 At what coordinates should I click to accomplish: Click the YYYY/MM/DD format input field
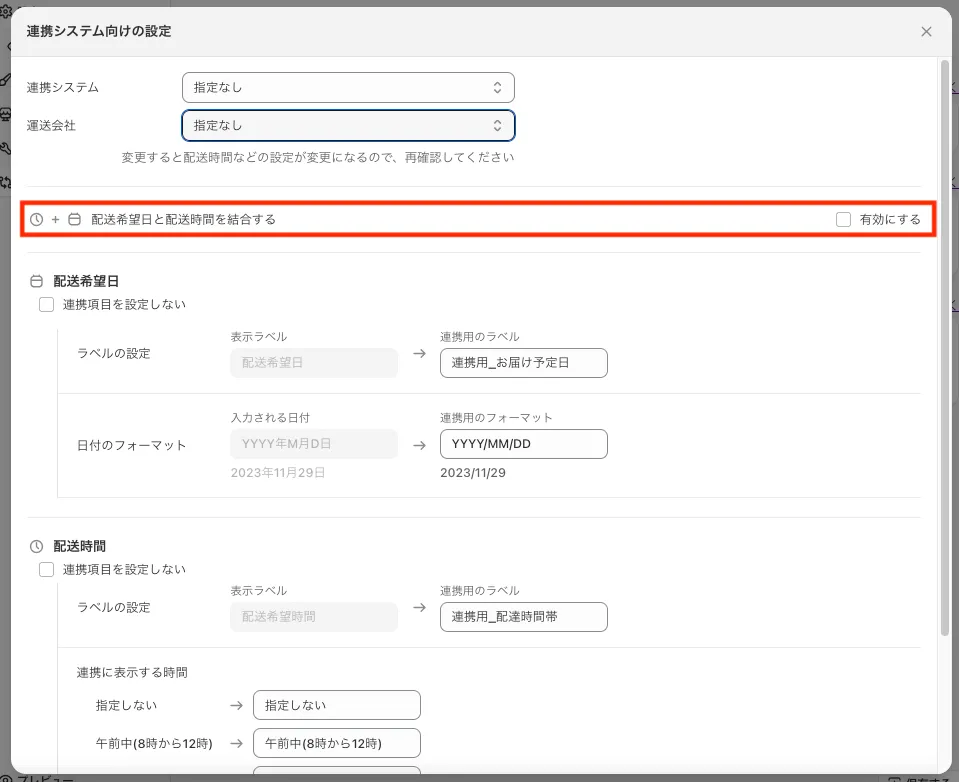523,444
